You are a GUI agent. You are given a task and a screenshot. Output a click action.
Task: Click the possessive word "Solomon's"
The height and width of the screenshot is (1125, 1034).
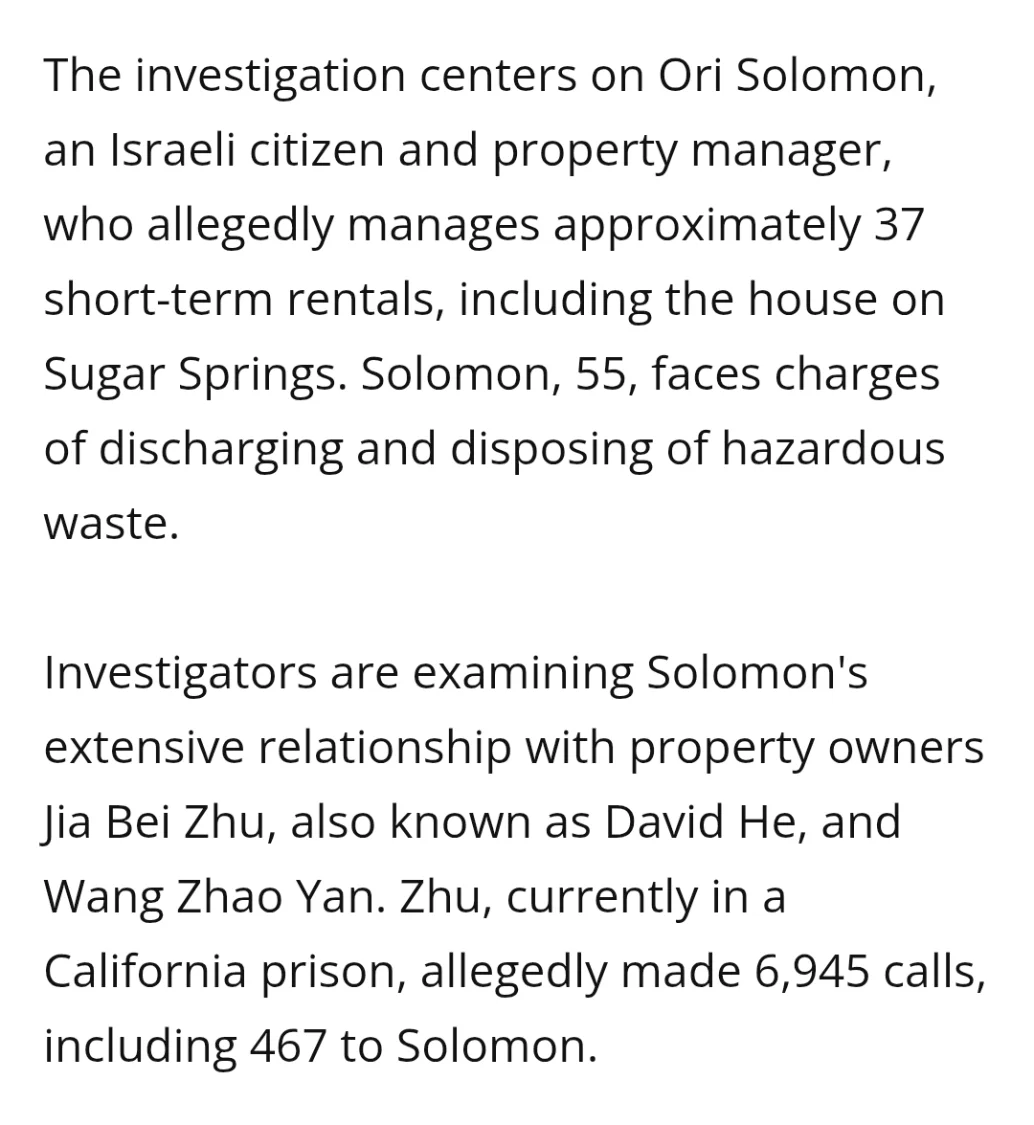point(757,673)
